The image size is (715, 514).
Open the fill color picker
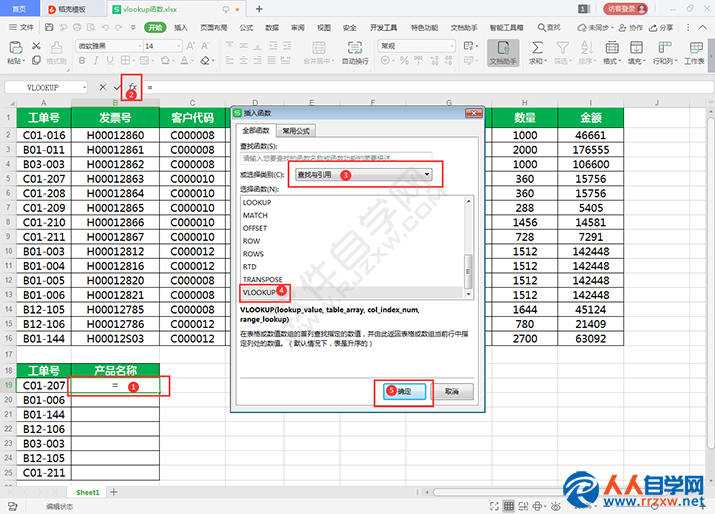[x=167, y=60]
